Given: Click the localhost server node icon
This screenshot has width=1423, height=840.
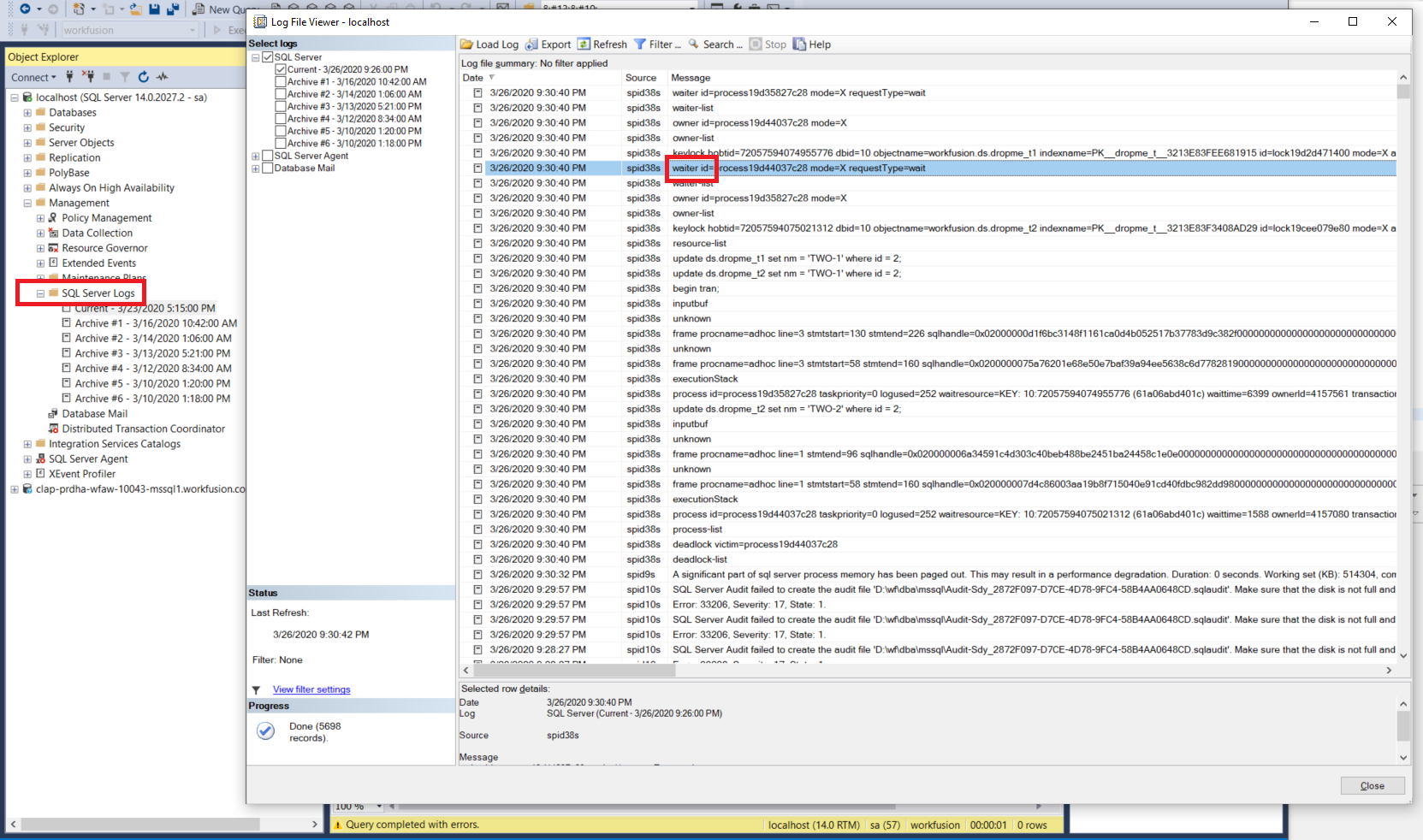Looking at the screenshot, I should [27, 98].
